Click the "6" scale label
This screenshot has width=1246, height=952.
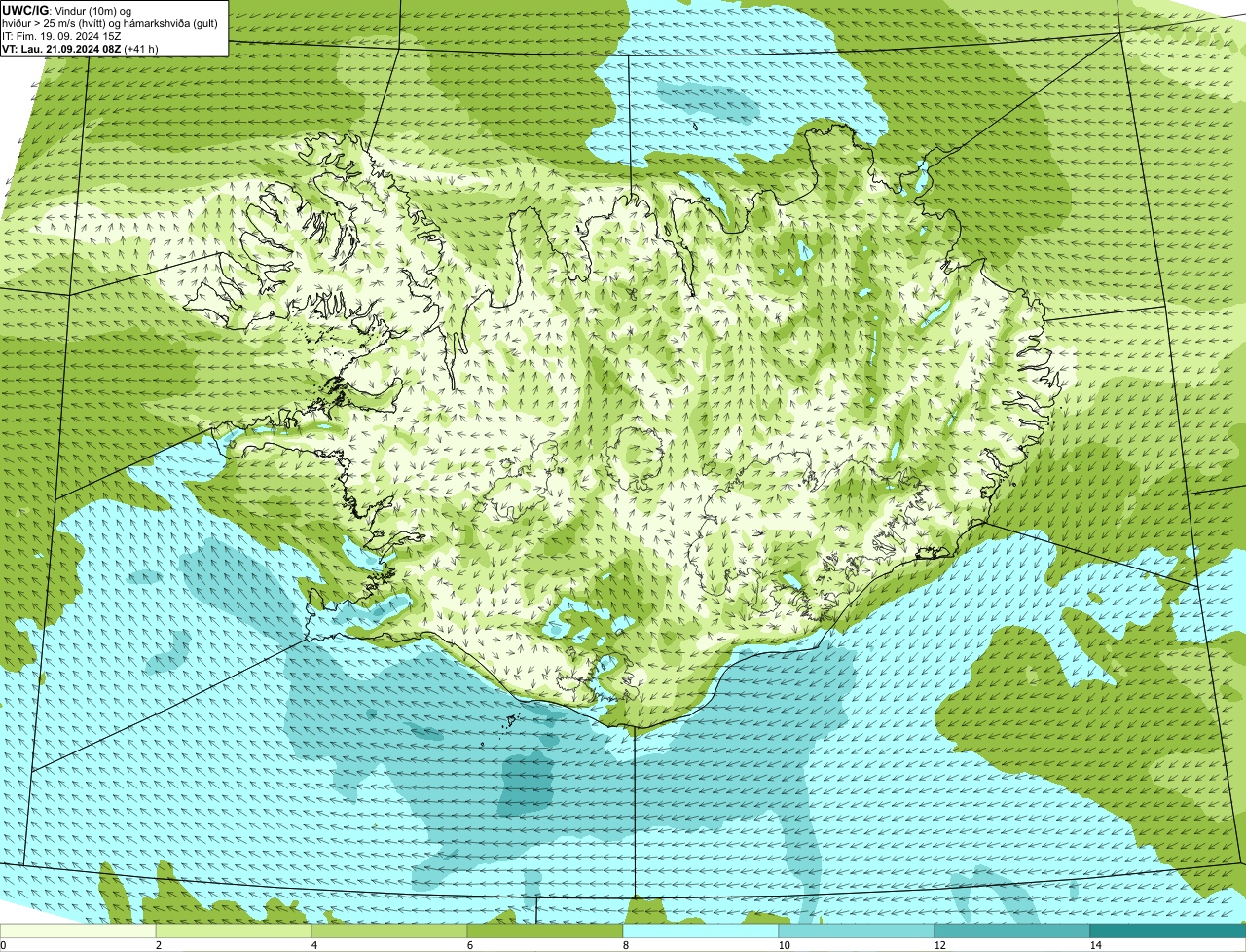coord(469,945)
